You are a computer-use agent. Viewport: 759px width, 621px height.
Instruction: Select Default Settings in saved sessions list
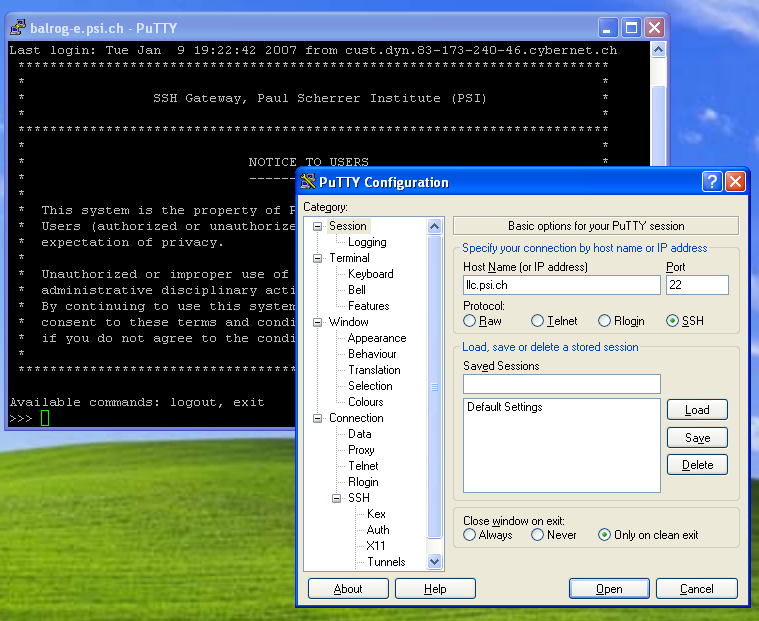[x=504, y=407]
